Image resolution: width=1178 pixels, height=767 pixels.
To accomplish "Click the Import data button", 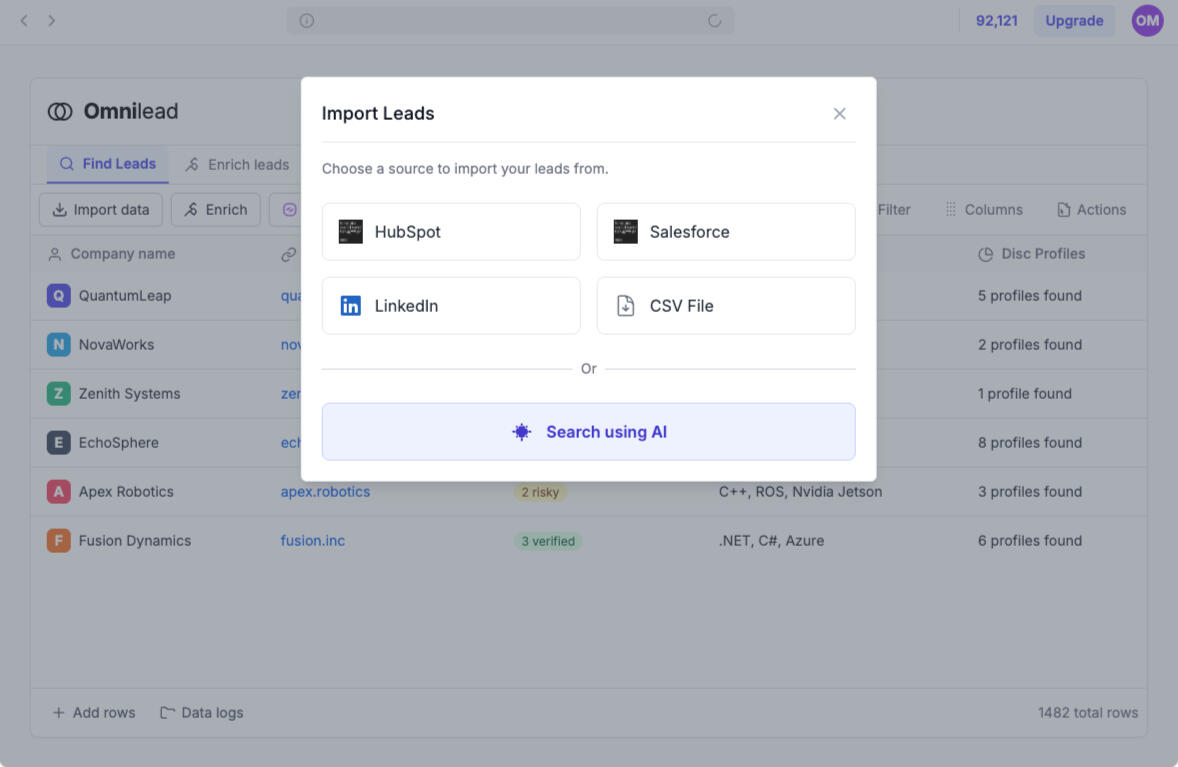I will (101, 210).
